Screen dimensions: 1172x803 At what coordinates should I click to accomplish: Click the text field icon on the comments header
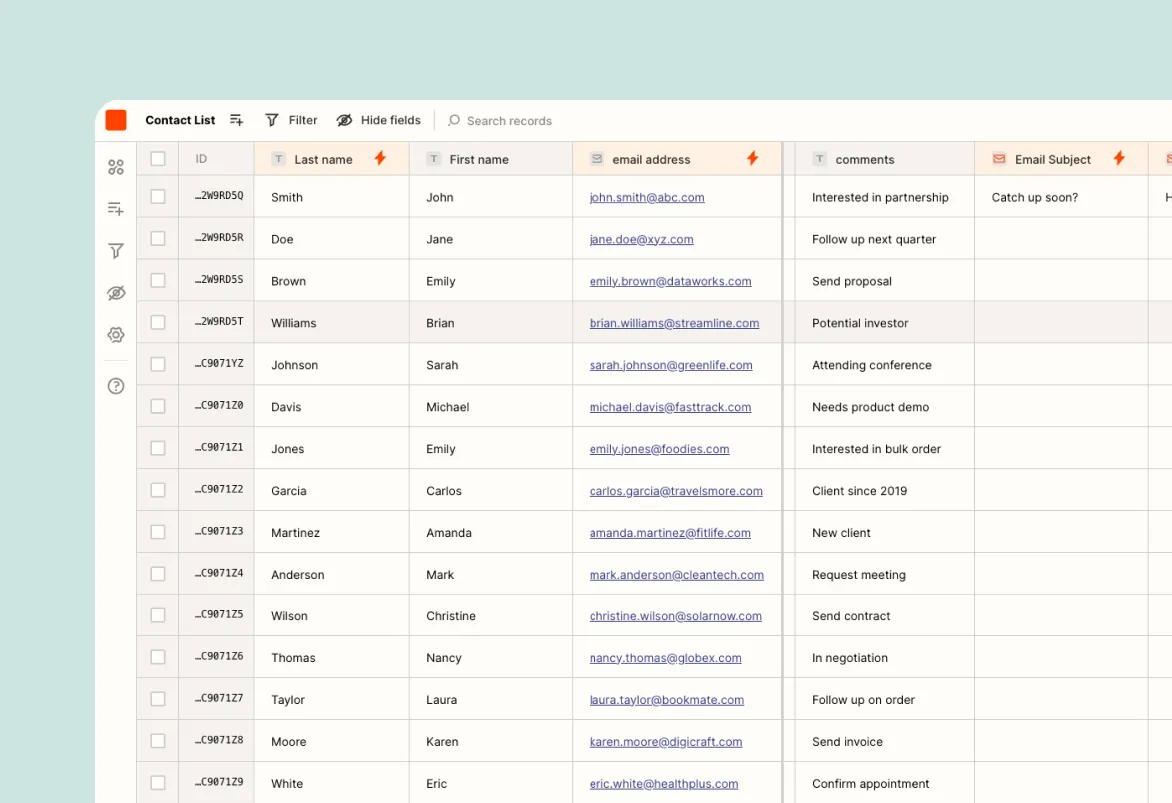click(x=822, y=158)
